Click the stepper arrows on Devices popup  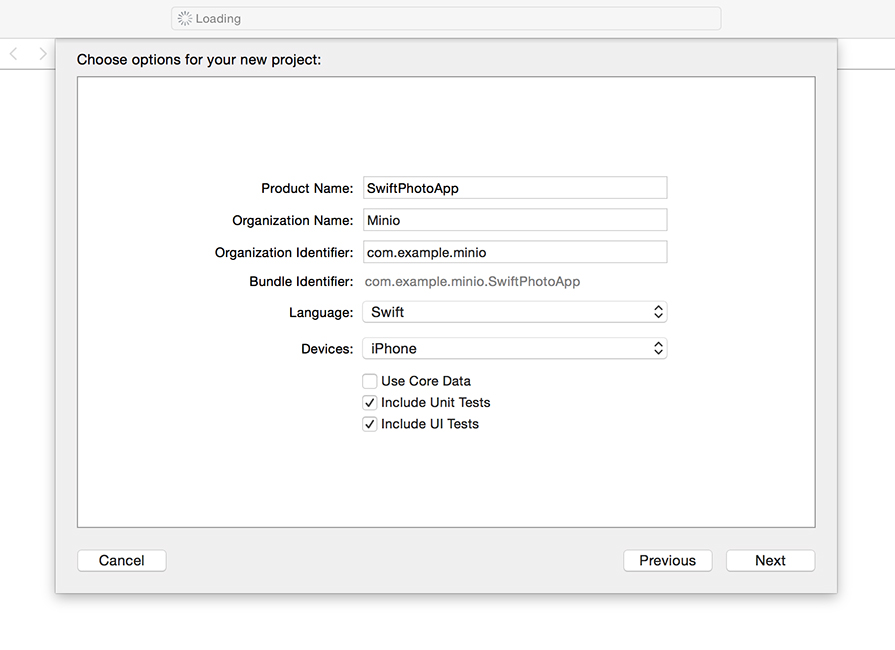pyautogui.click(x=658, y=349)
